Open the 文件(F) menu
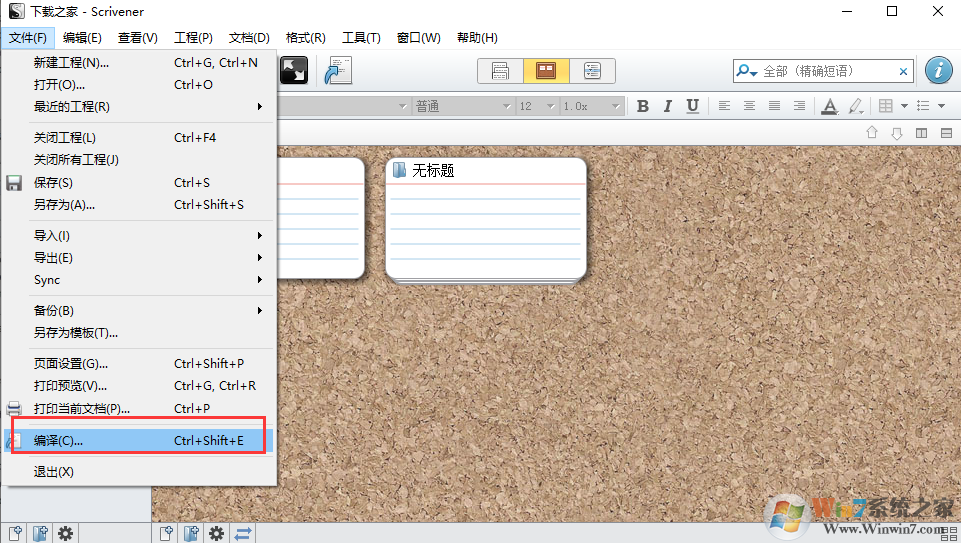The image size is (961, 543). pos(28,38)
